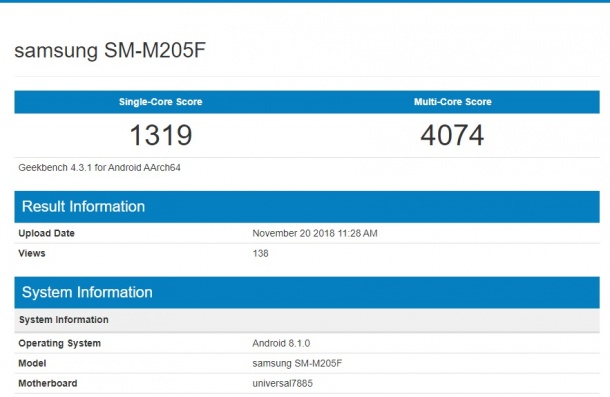This screenshot has width=610, height=397.
Task: Select the 'universal7885' motherboard value
Action: (282, 383)
